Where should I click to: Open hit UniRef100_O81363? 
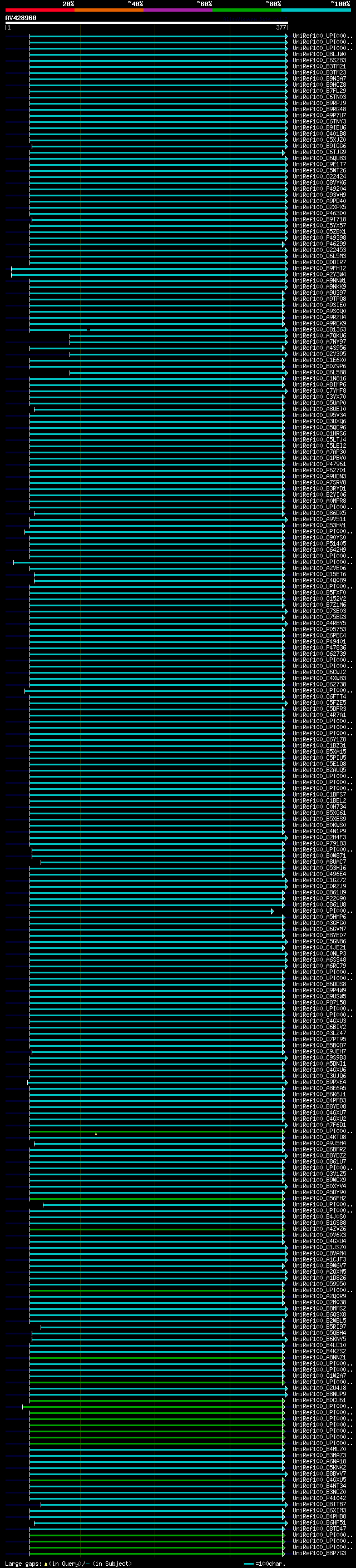click(x=319, y=329)
